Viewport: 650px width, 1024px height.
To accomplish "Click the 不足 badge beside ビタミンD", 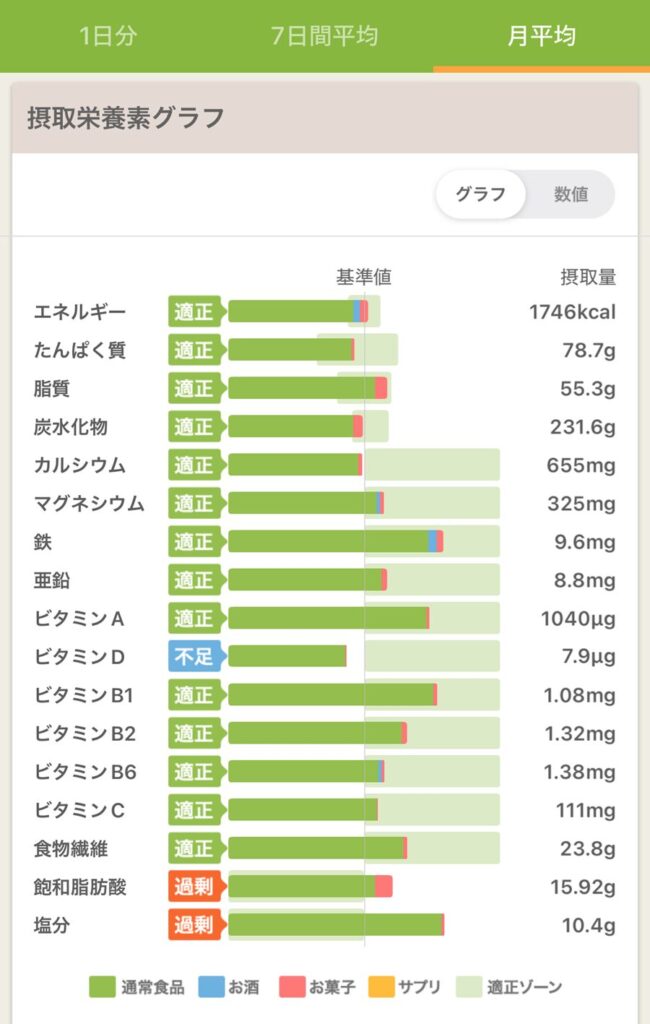I will [x=195, y=656].
